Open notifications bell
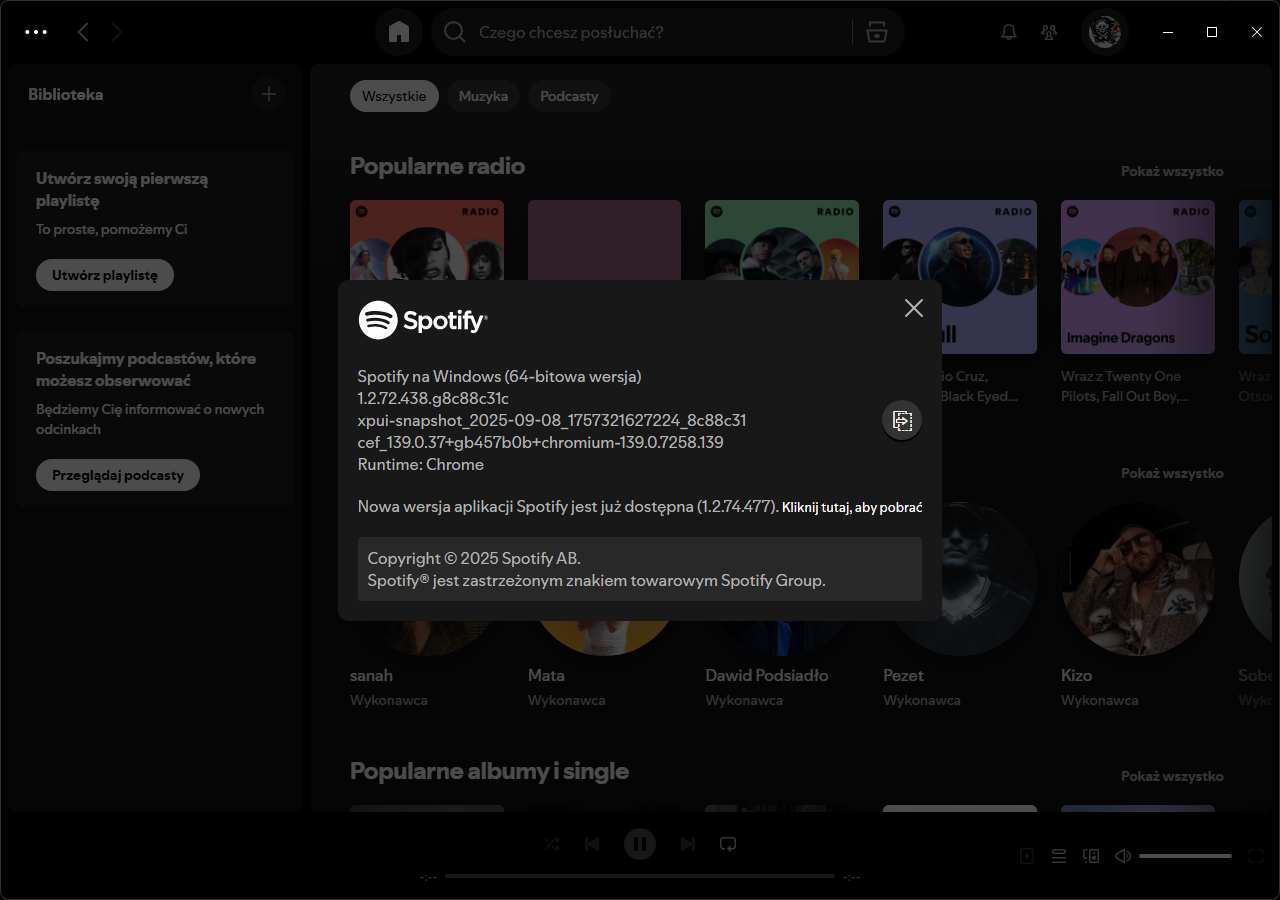 1009,32
